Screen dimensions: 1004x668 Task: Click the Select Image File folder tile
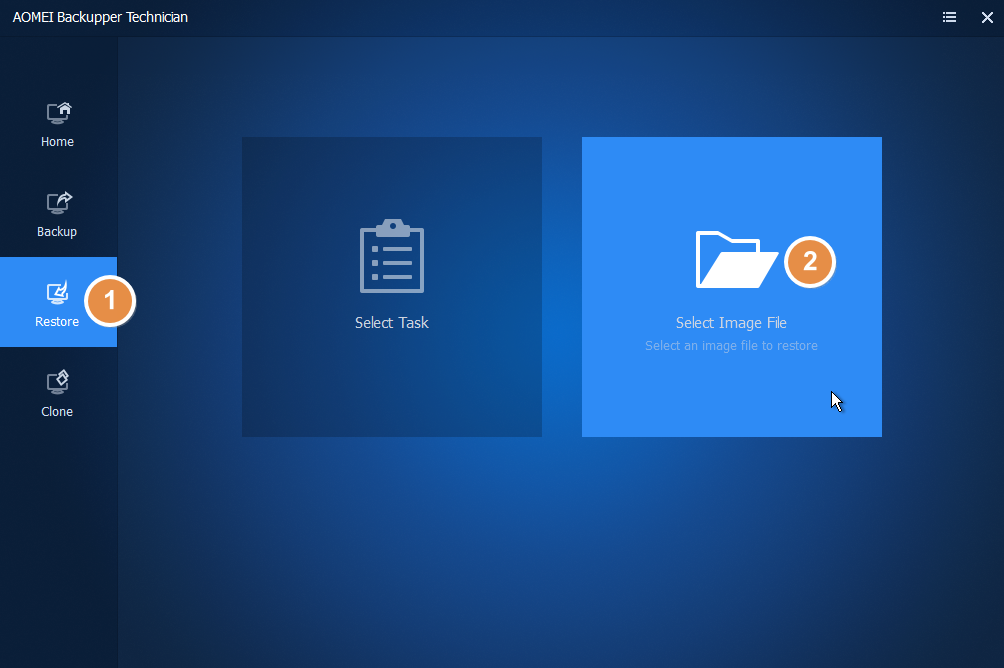[732, 287]
